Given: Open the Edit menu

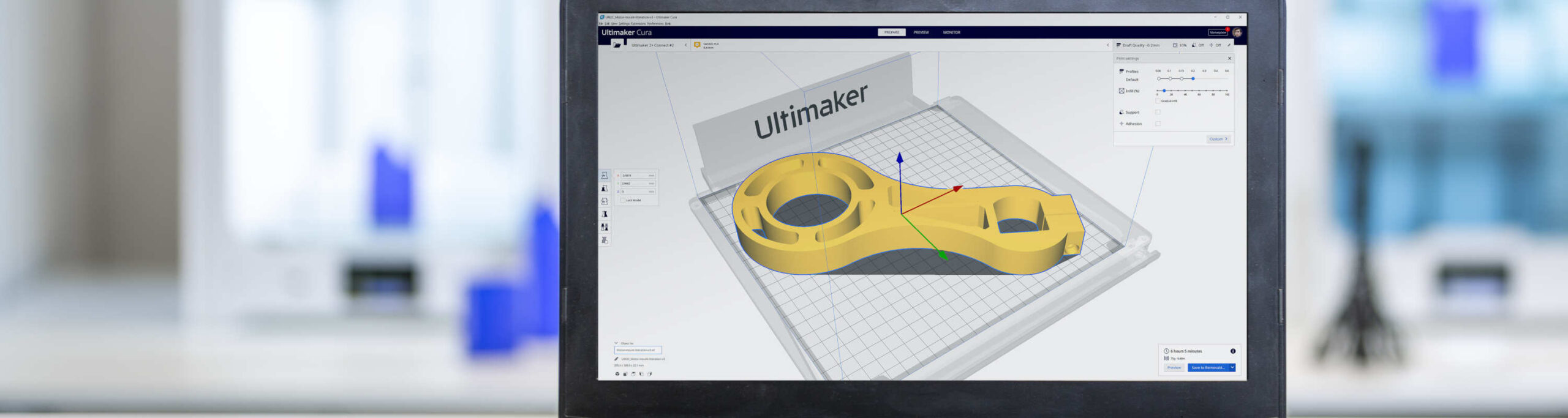Looking at the screenshot, I should [x=607, y=24].
